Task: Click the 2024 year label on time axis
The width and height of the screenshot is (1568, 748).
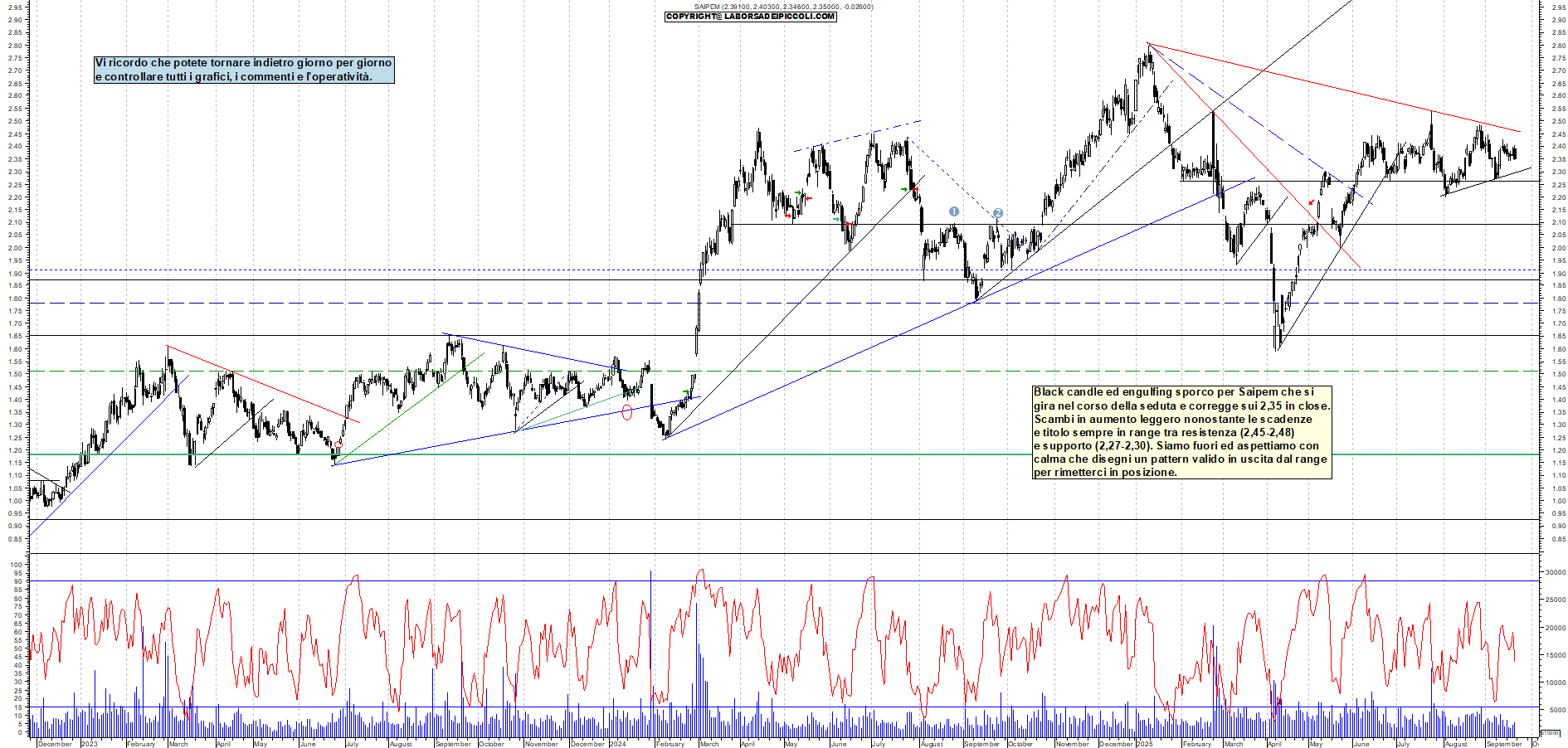Action: point(617,744)
